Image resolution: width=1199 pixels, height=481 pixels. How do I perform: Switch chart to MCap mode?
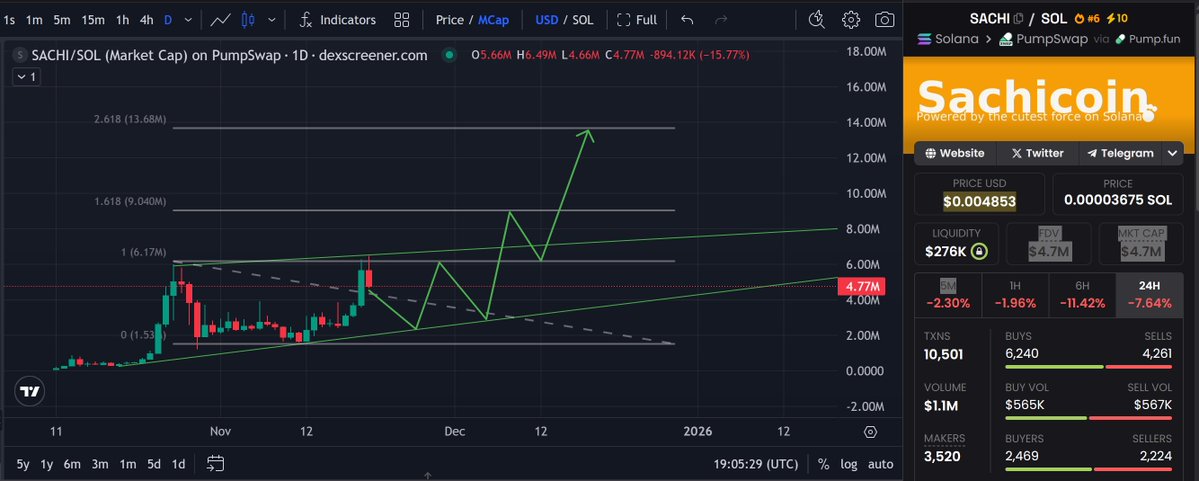(x=493, y=20)
